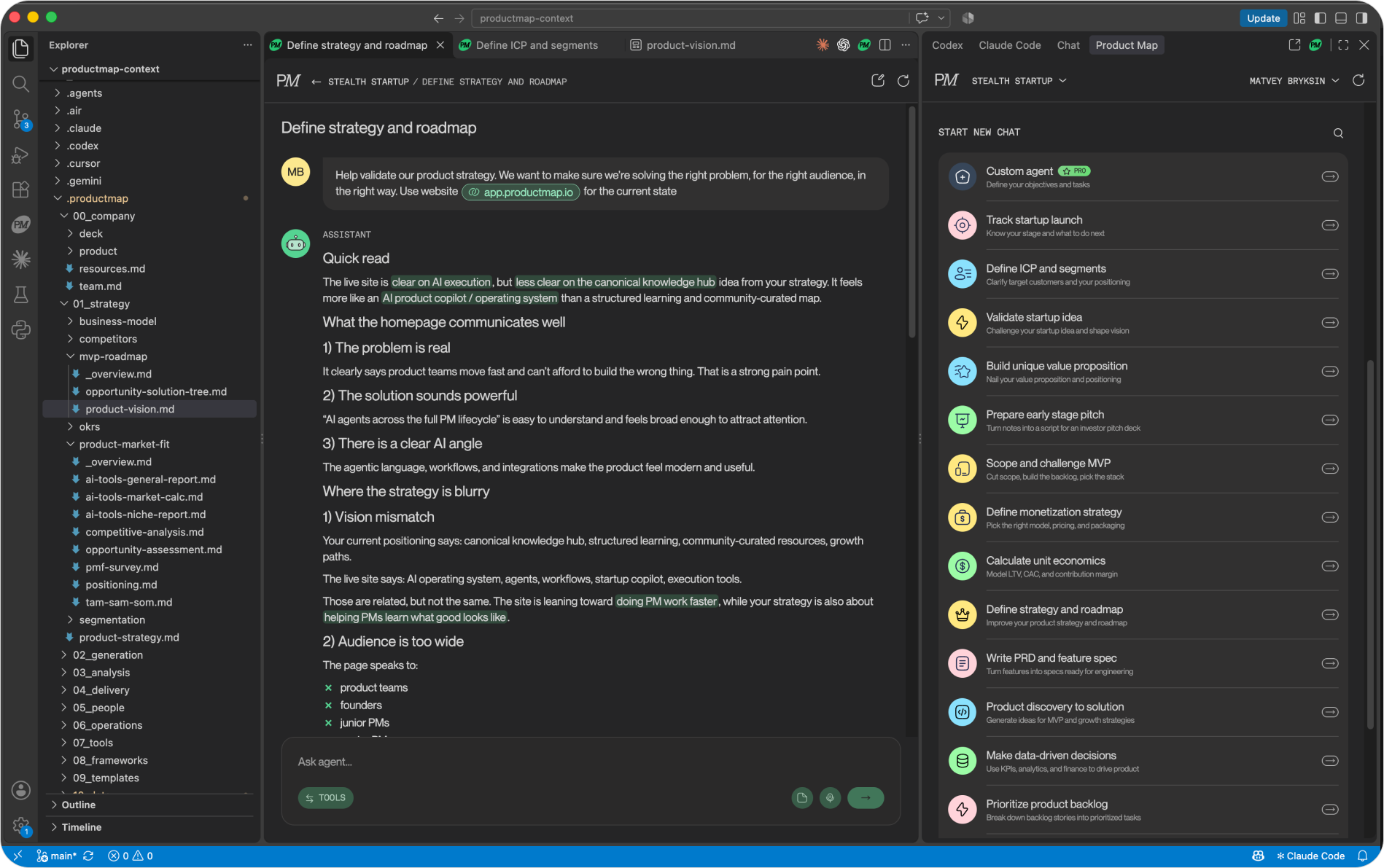The image size is (1384, 868).
Task: Click the microphone voice input button
Action: point(830,798)
